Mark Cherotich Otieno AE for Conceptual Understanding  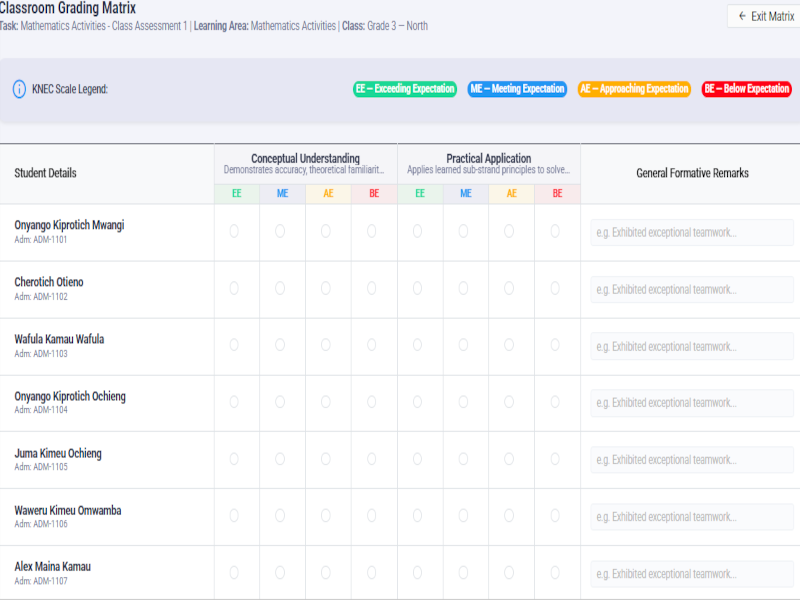point(326,288)
